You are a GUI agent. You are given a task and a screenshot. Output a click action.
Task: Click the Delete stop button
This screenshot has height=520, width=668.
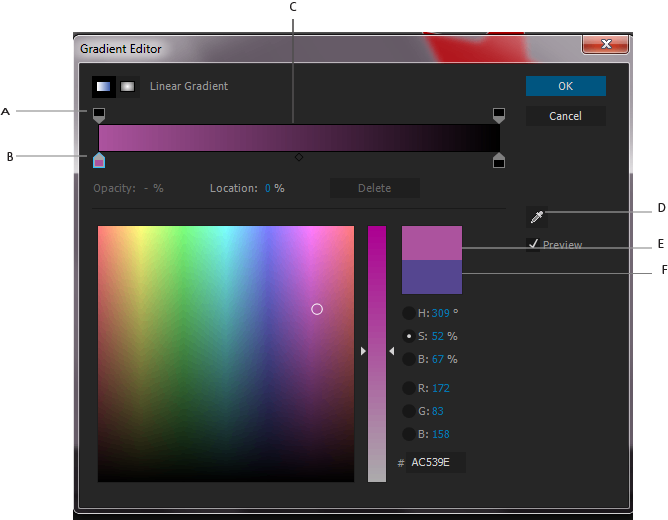pos(374,188)
